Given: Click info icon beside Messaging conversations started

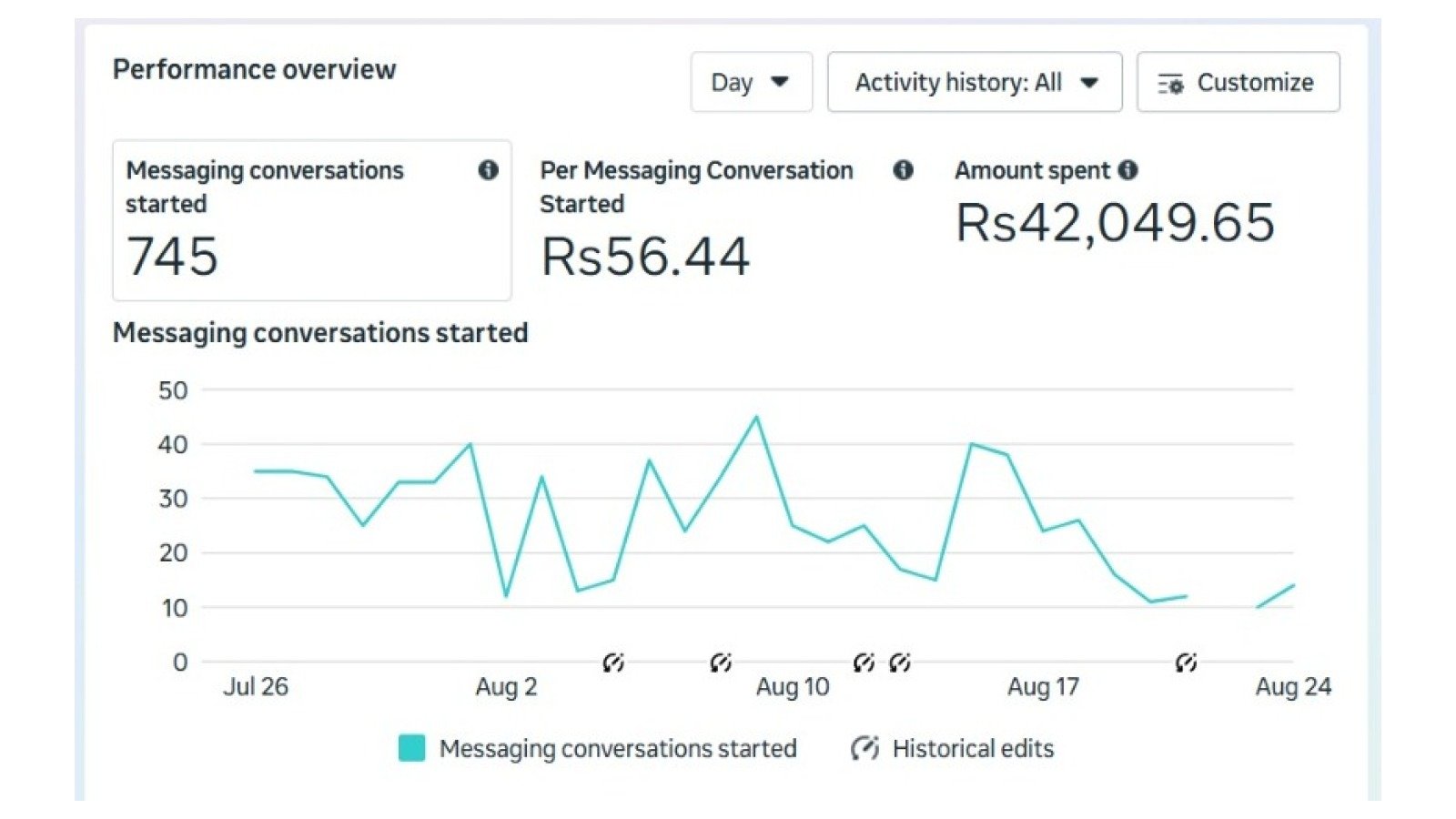Looking at the screenshot, I should [x=489, y=170].
